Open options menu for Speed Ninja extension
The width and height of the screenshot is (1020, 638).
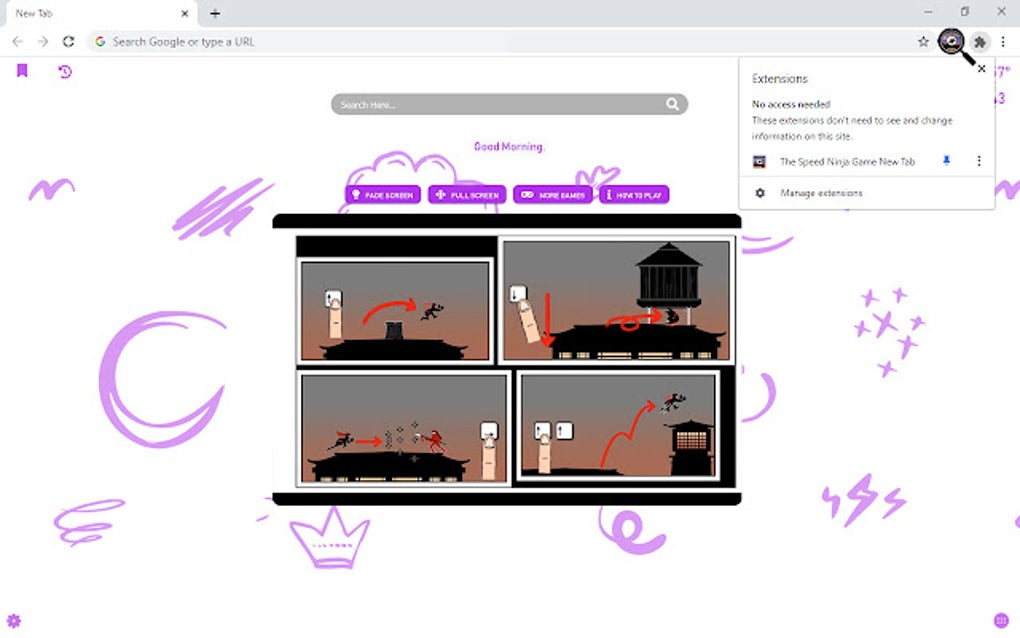click(978, 161)
